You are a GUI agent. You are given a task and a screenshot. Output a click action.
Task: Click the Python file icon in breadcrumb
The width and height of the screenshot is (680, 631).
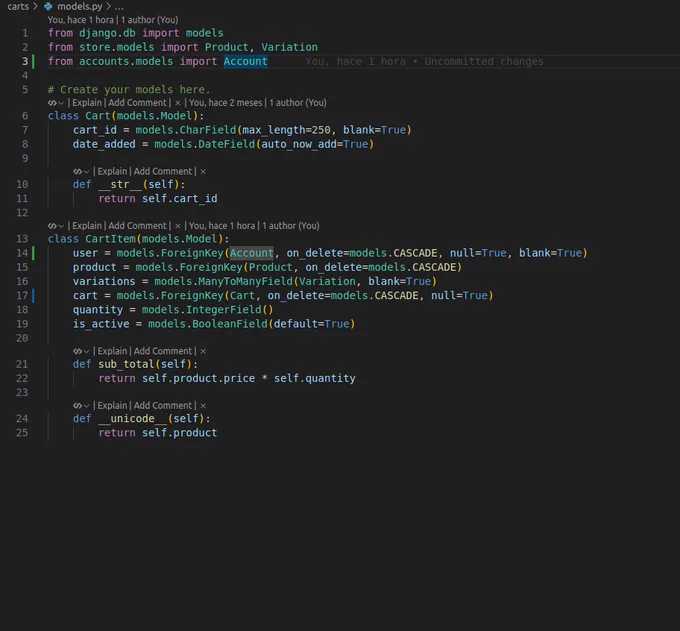tap(48, 7)
